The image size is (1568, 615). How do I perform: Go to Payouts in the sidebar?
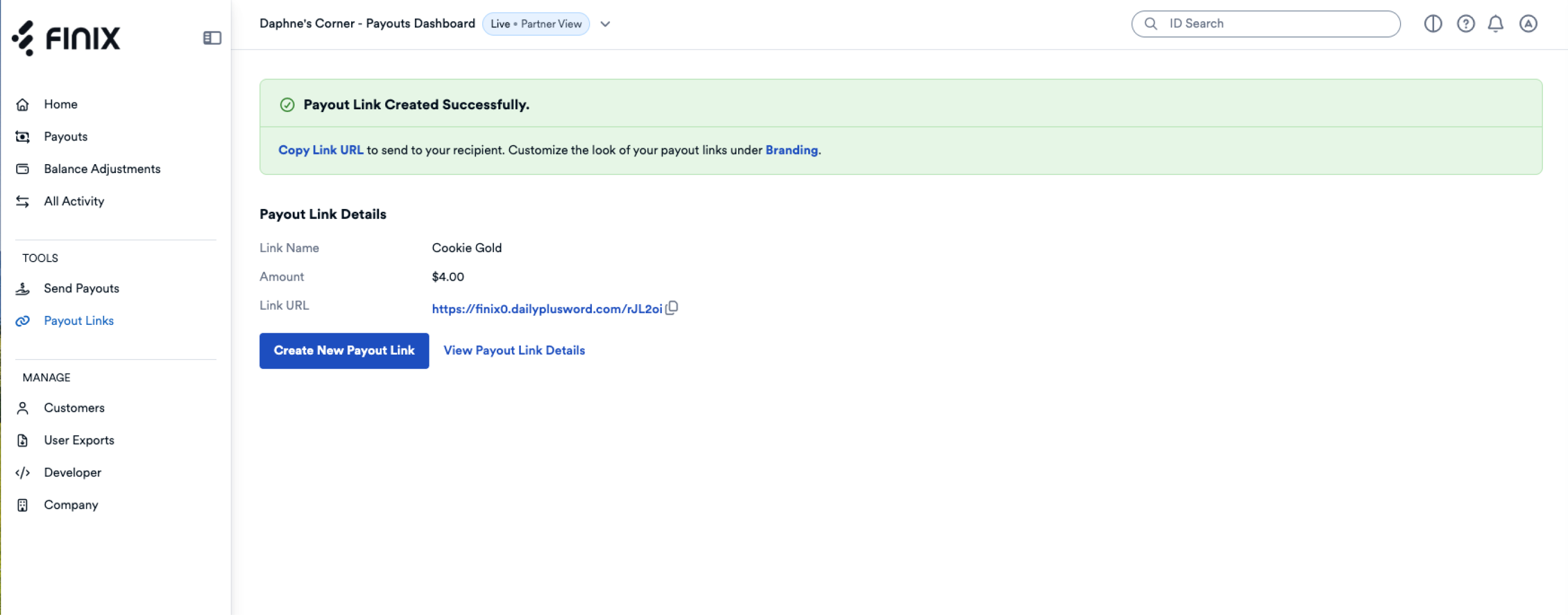[x=66, y=137]
